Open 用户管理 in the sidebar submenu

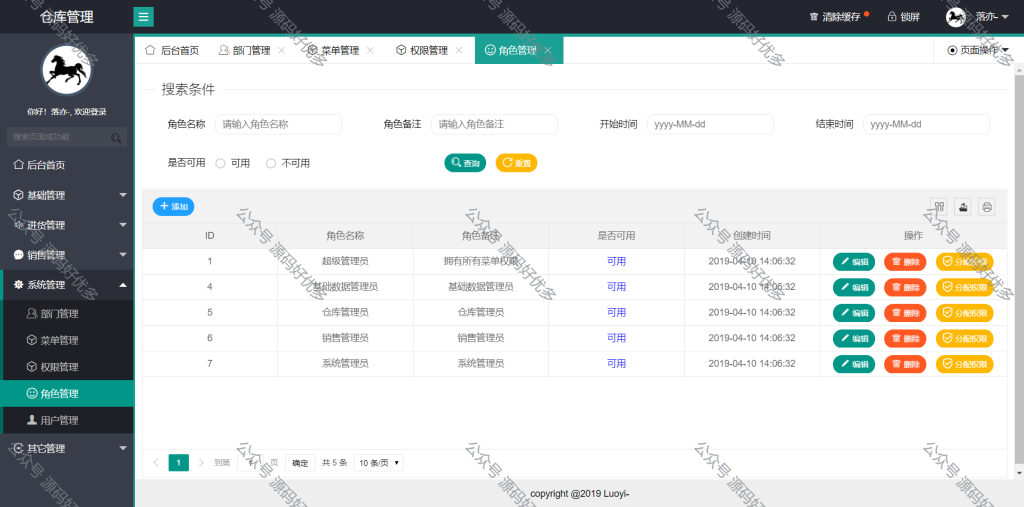click(68, 420)
